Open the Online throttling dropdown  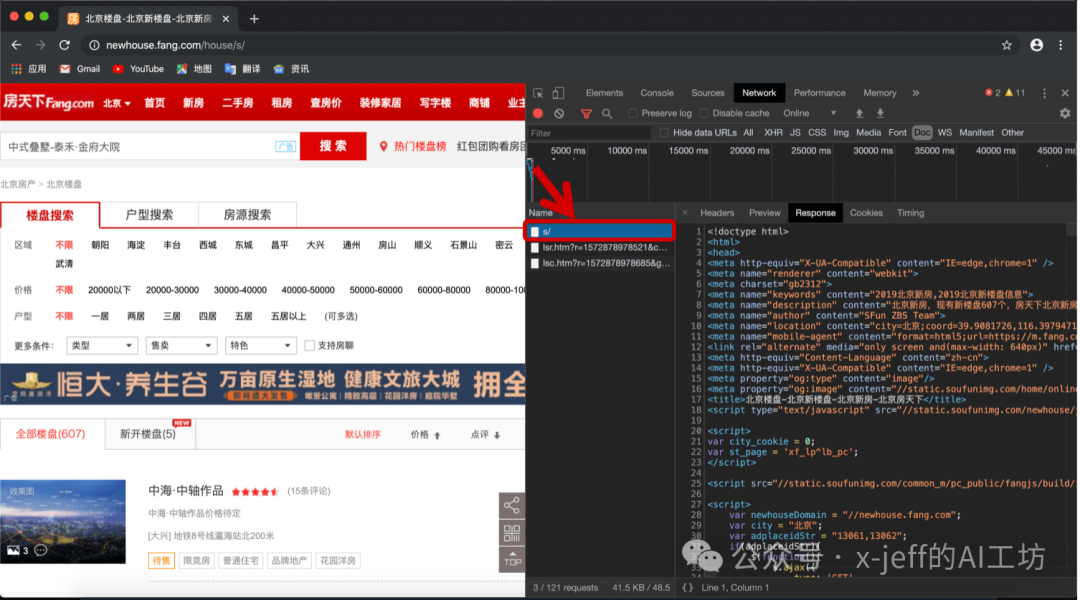tap(809, 113)
